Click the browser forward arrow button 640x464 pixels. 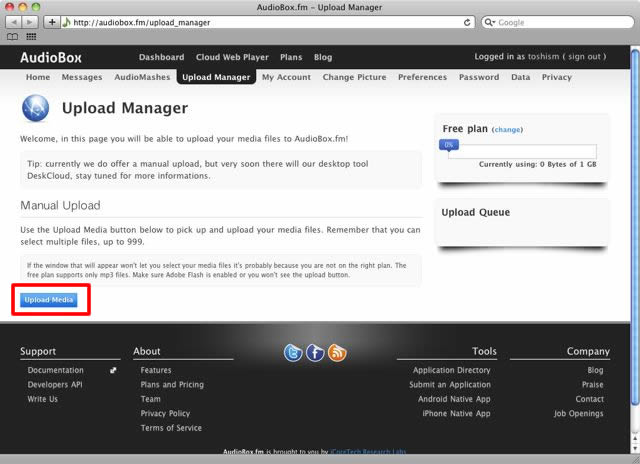coord(29,22)
